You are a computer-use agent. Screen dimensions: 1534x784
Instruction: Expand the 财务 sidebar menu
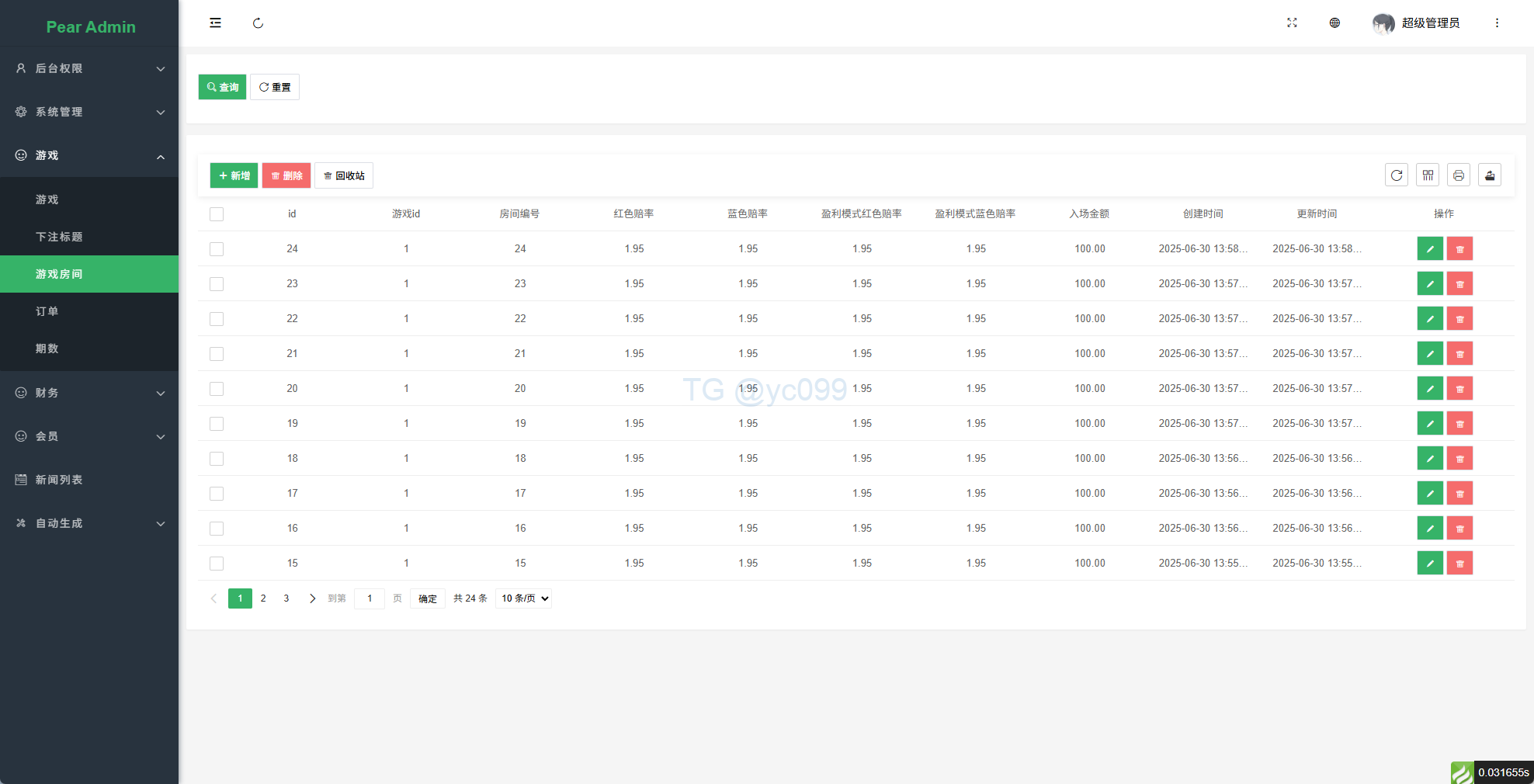[89, 393]
